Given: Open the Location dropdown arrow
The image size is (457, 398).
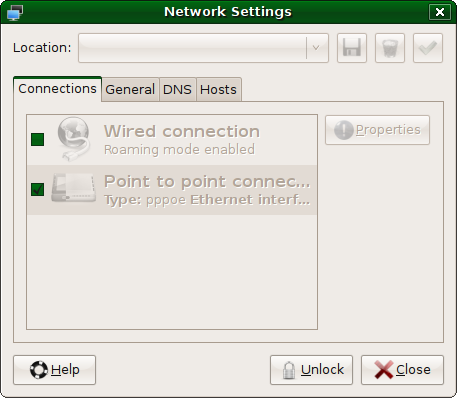Looking at the screenshot, I should click(316, 48).
